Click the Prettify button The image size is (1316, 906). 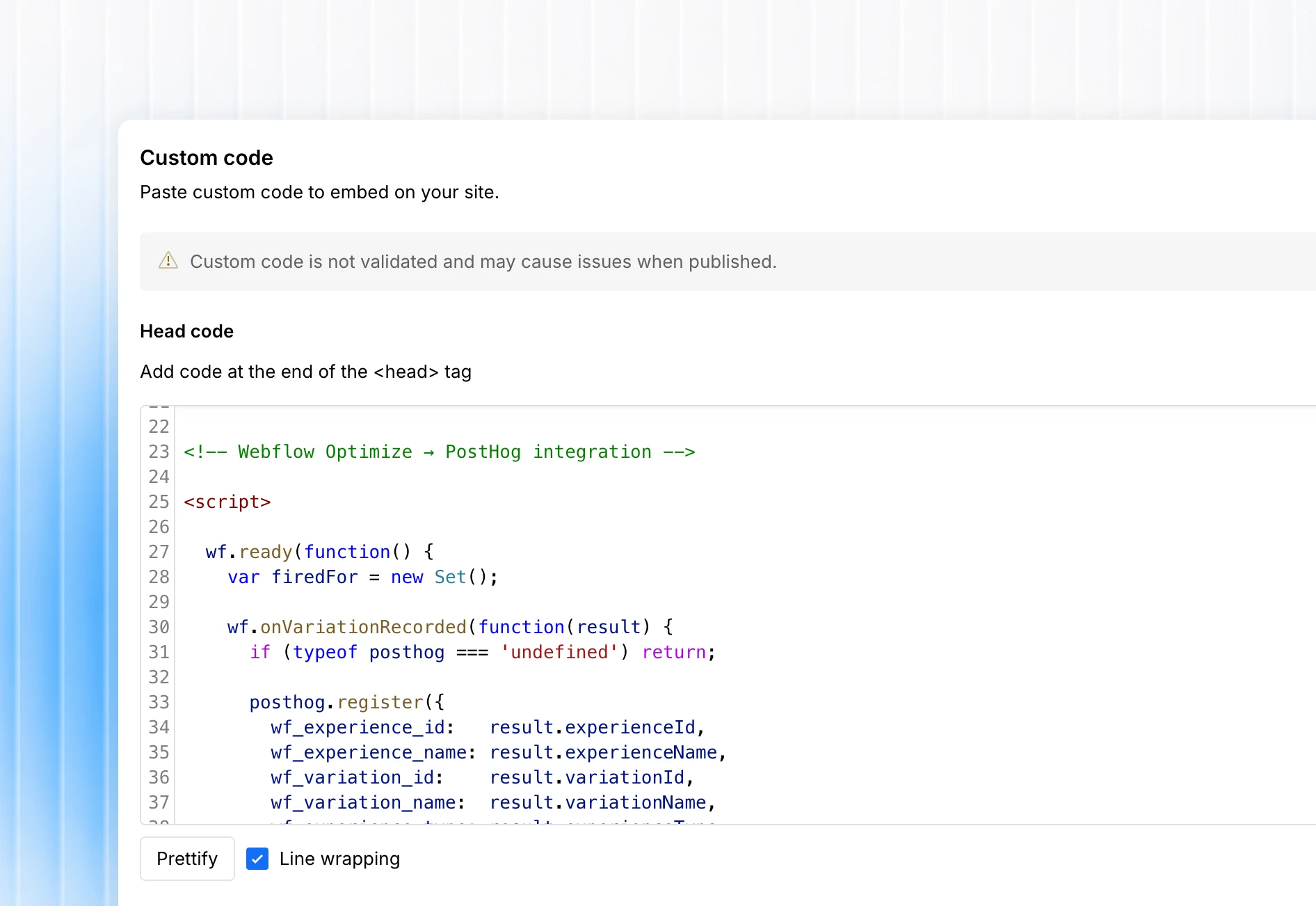[x=187, y=859]
